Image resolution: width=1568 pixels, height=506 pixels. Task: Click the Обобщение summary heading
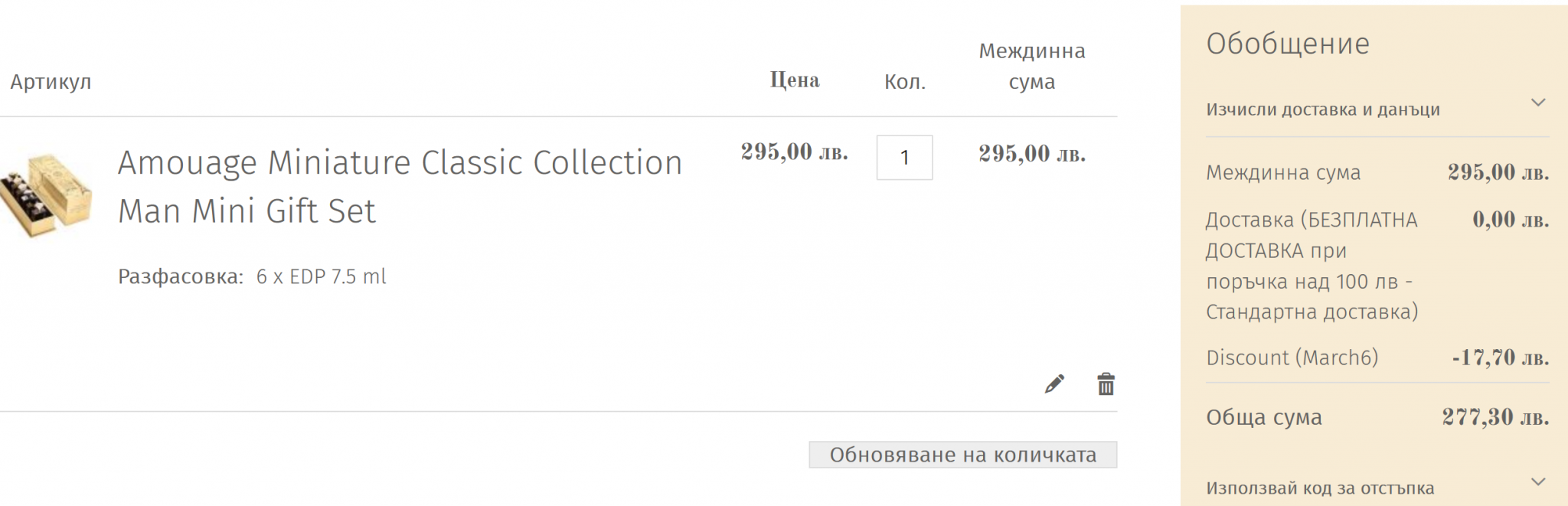(1288, 44)
